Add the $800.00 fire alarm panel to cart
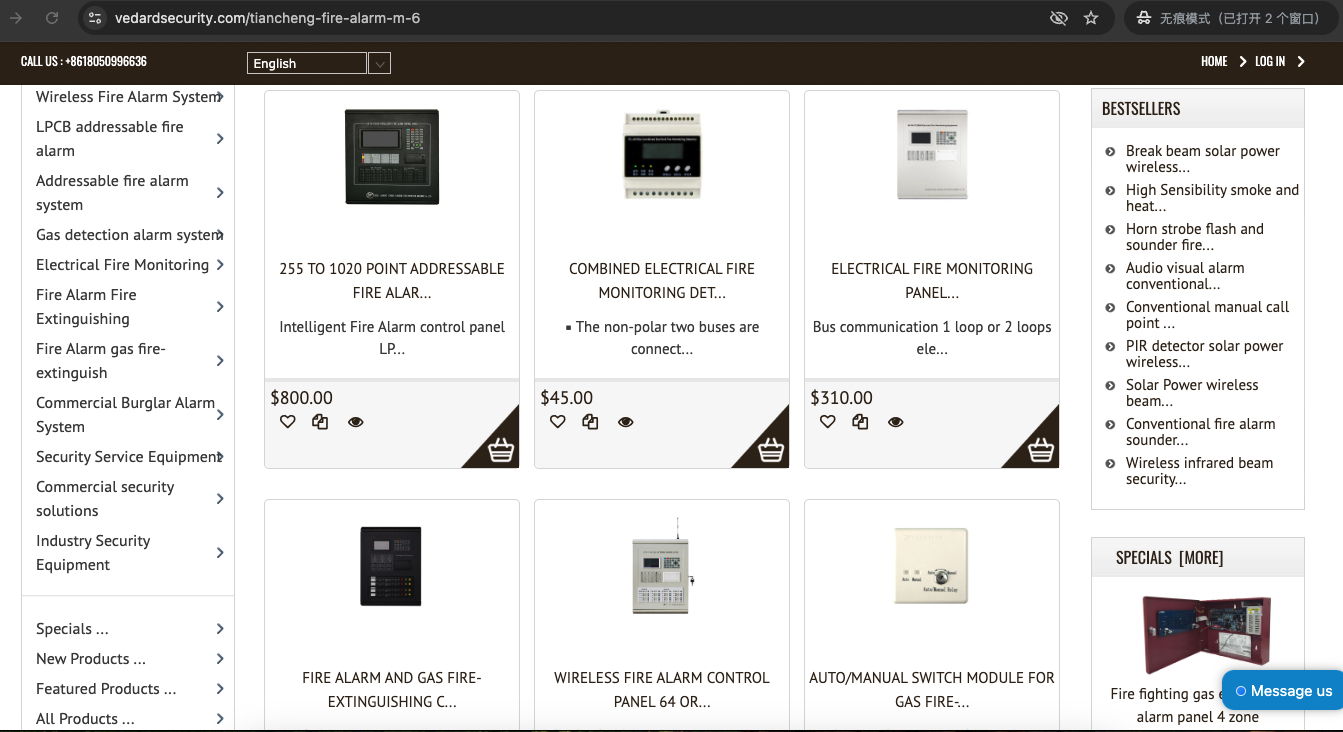 coord(501,450)
